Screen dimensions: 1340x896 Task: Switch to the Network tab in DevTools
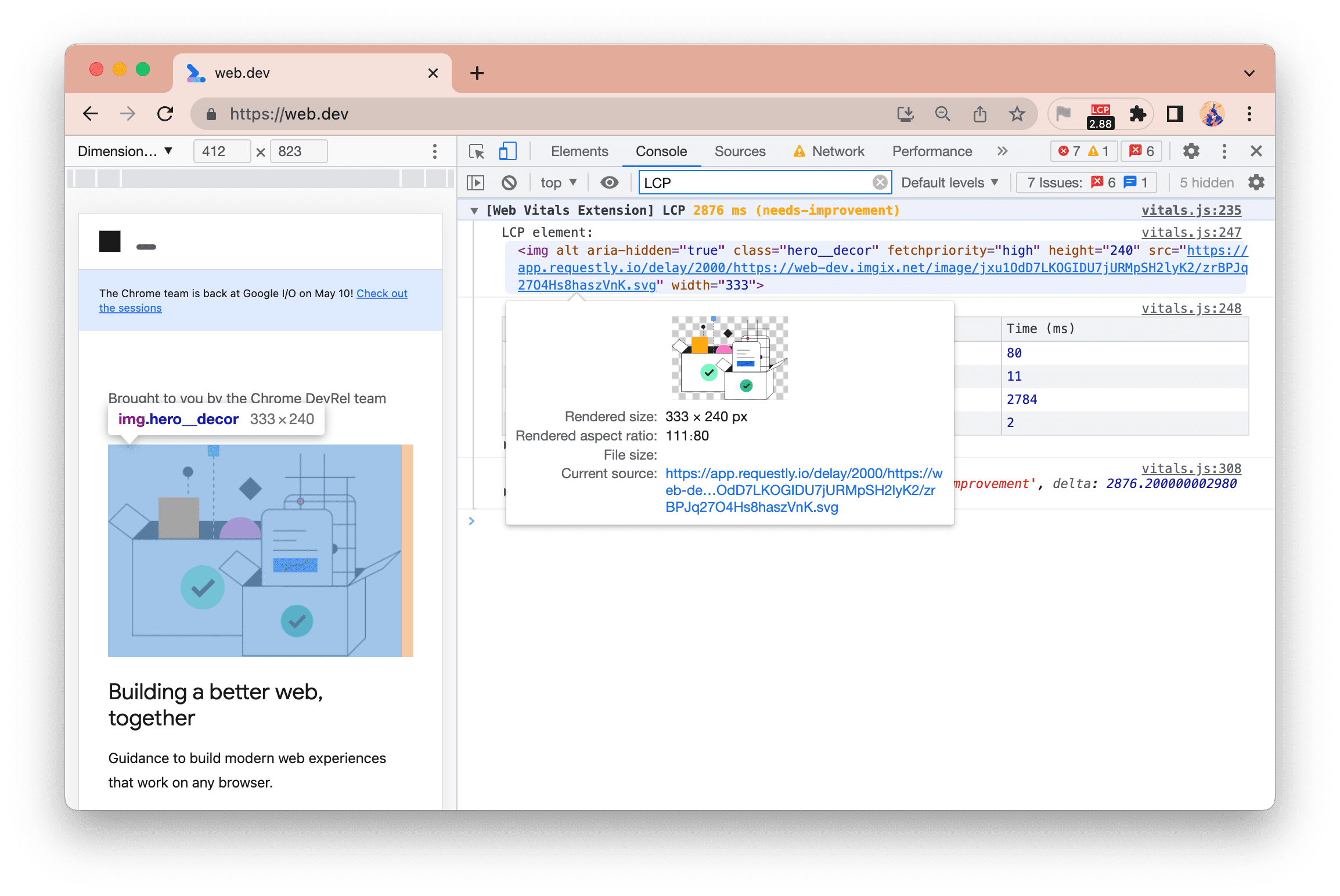point(838,150)
